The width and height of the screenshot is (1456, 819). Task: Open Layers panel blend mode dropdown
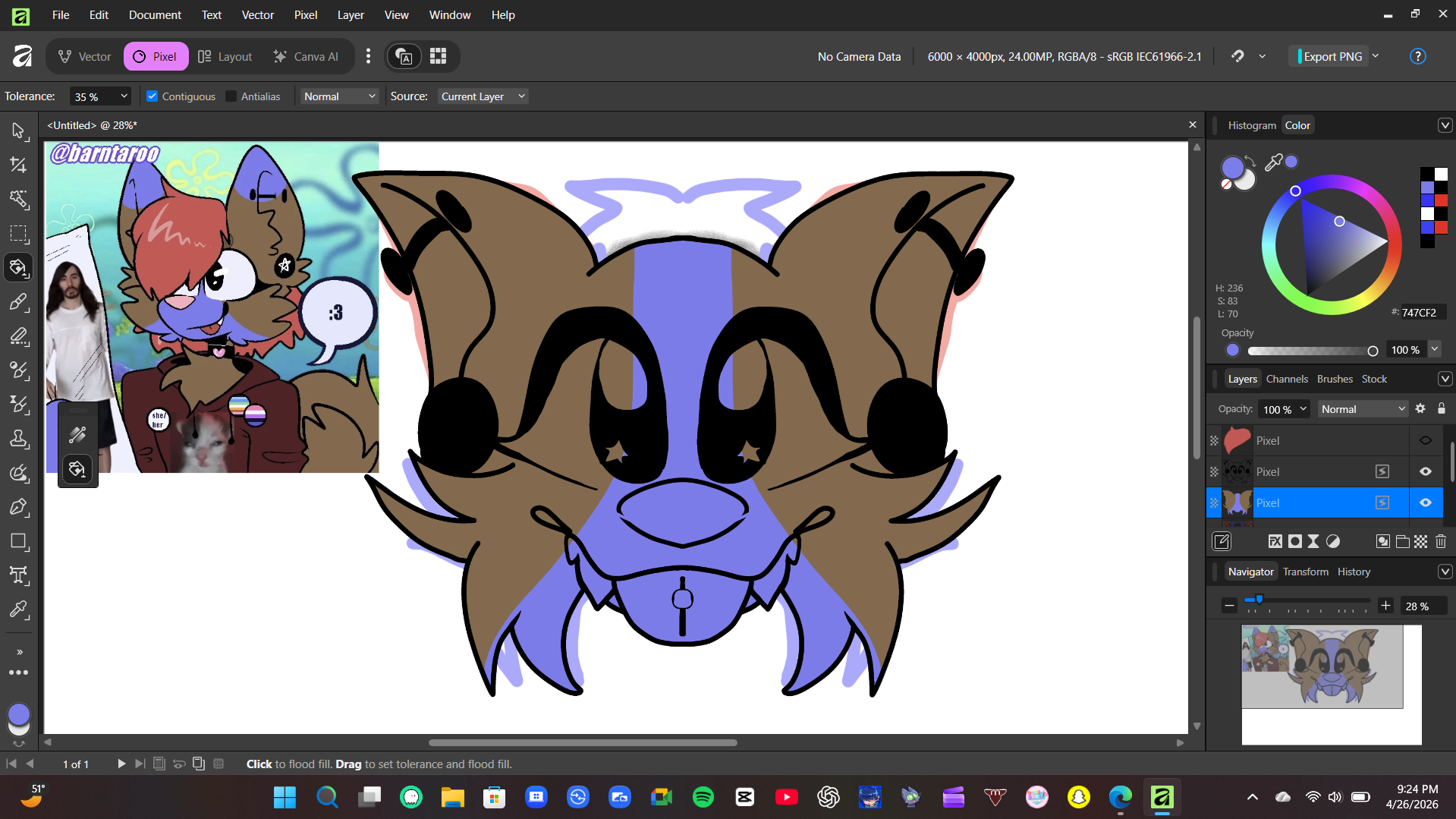click(1363, 408)
